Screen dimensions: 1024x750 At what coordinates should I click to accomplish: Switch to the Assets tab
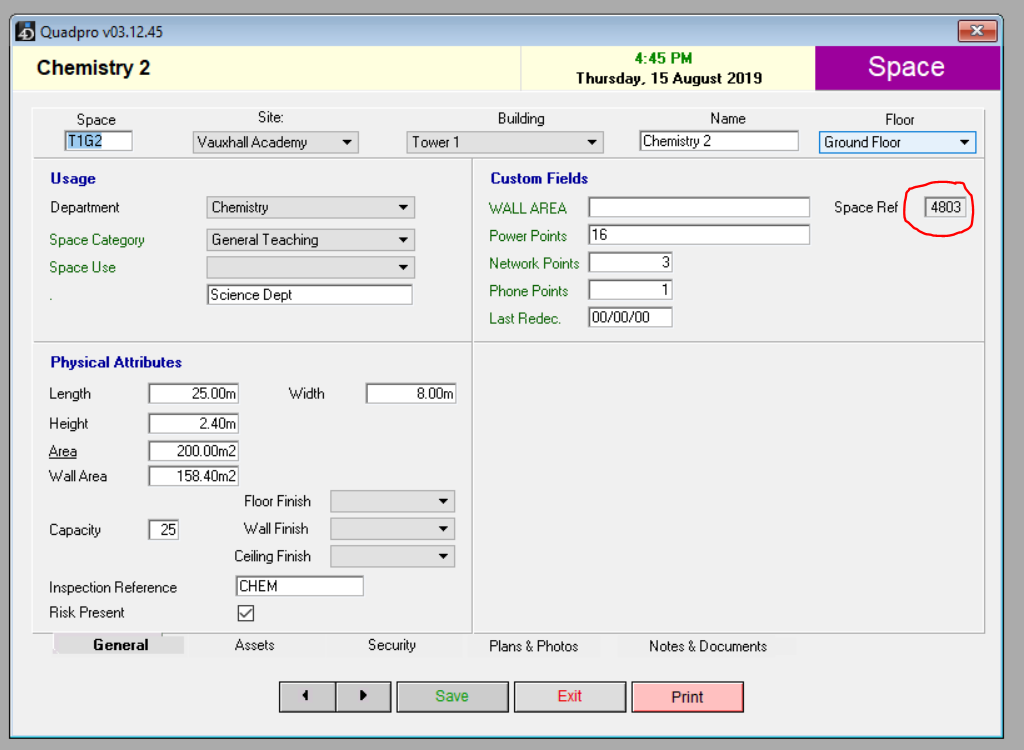(x=254, y=645)
